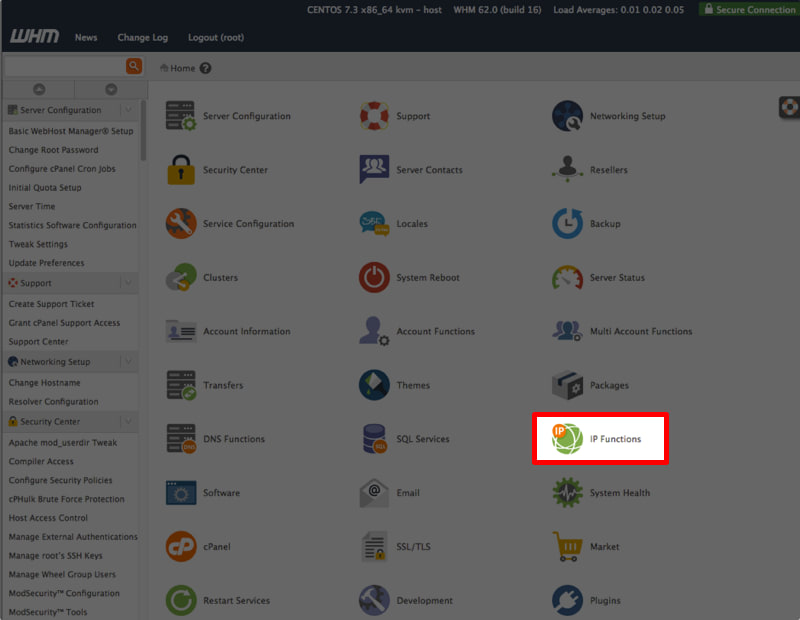Open the Backup clock icon

pyautogui.click(x=567, y=224)
